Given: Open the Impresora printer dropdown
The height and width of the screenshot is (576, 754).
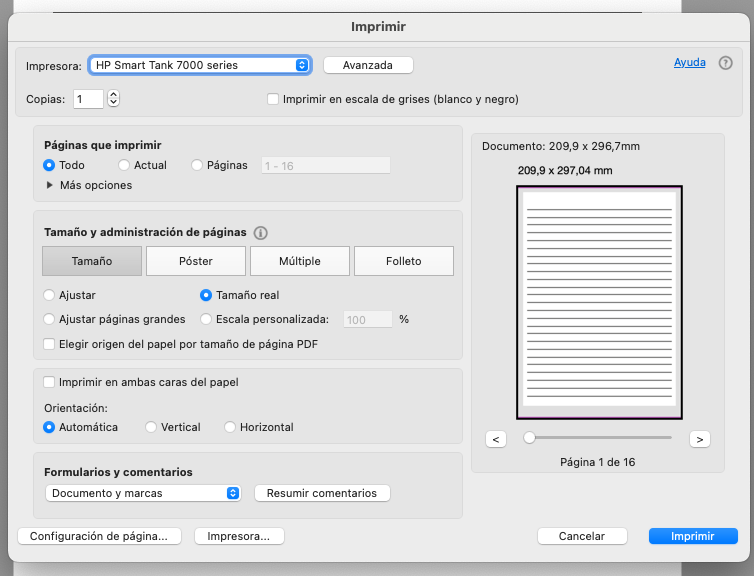Looking at the screenshot, I should (x=200, y=65).
